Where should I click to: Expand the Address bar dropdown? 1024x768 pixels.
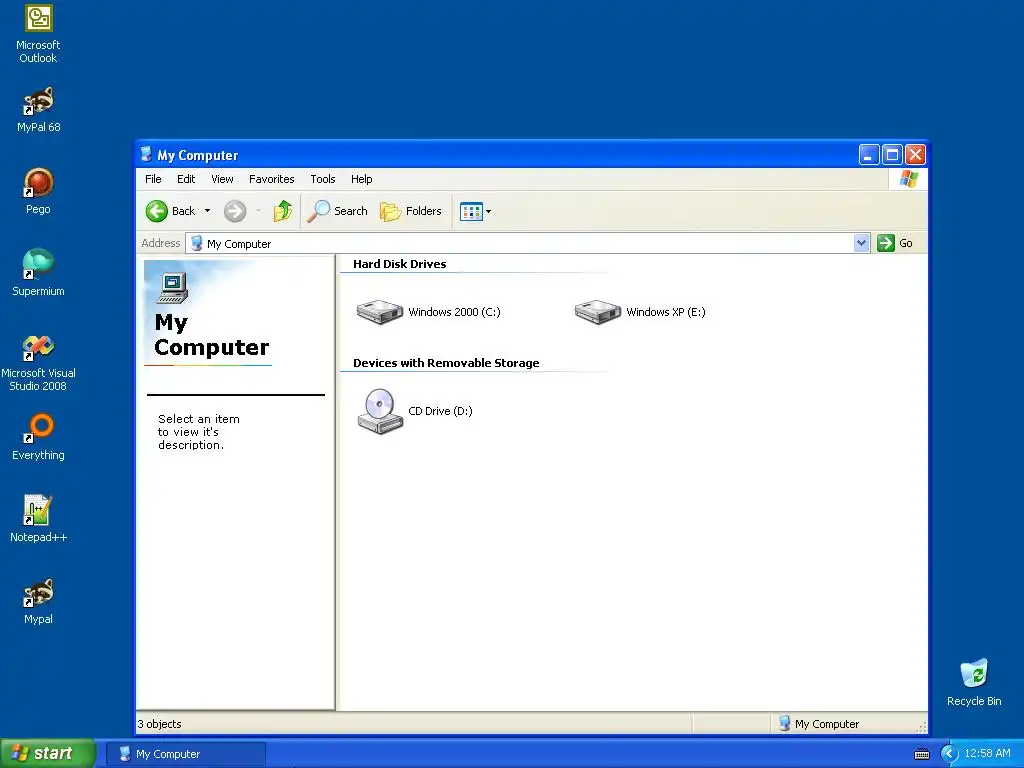click(x=861, y=243)
